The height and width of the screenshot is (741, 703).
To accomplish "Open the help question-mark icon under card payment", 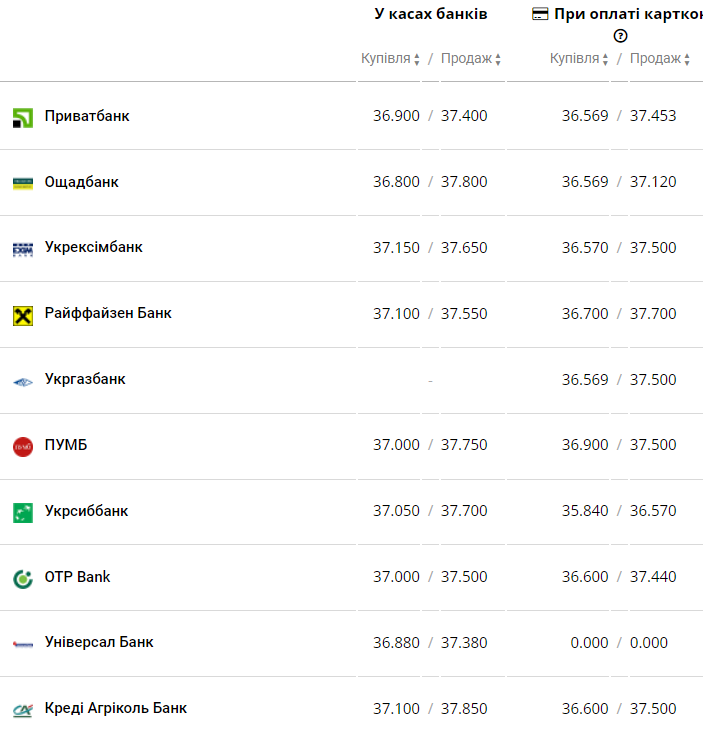I will 620,36.
